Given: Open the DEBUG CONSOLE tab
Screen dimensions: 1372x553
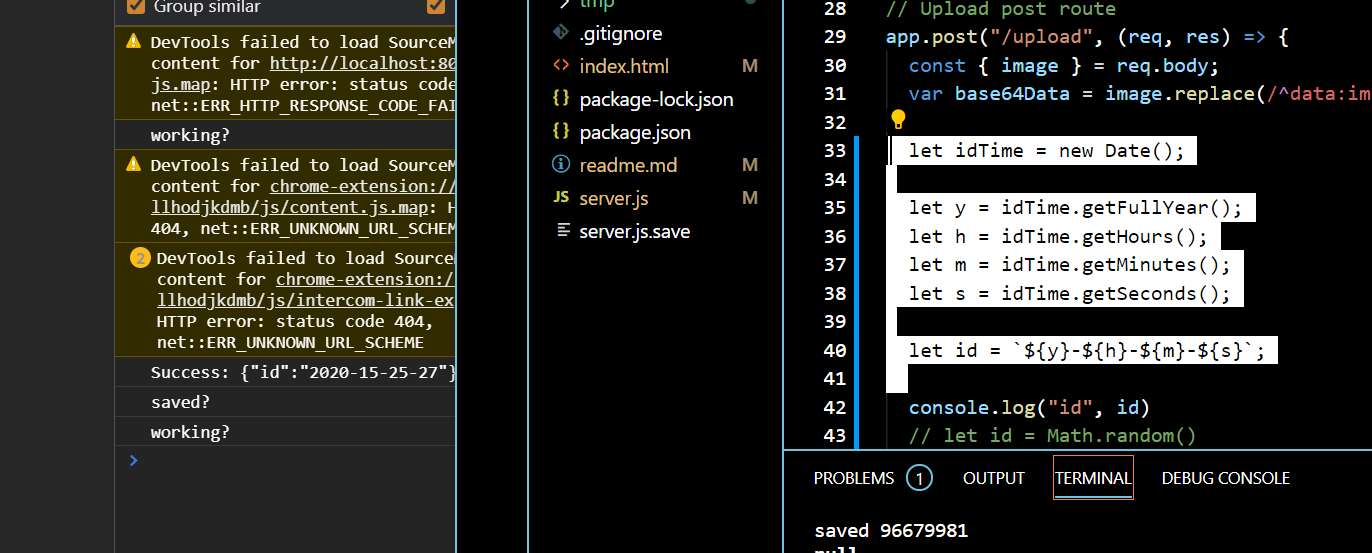Looking at the screenshot, I should pos(1225,478).
